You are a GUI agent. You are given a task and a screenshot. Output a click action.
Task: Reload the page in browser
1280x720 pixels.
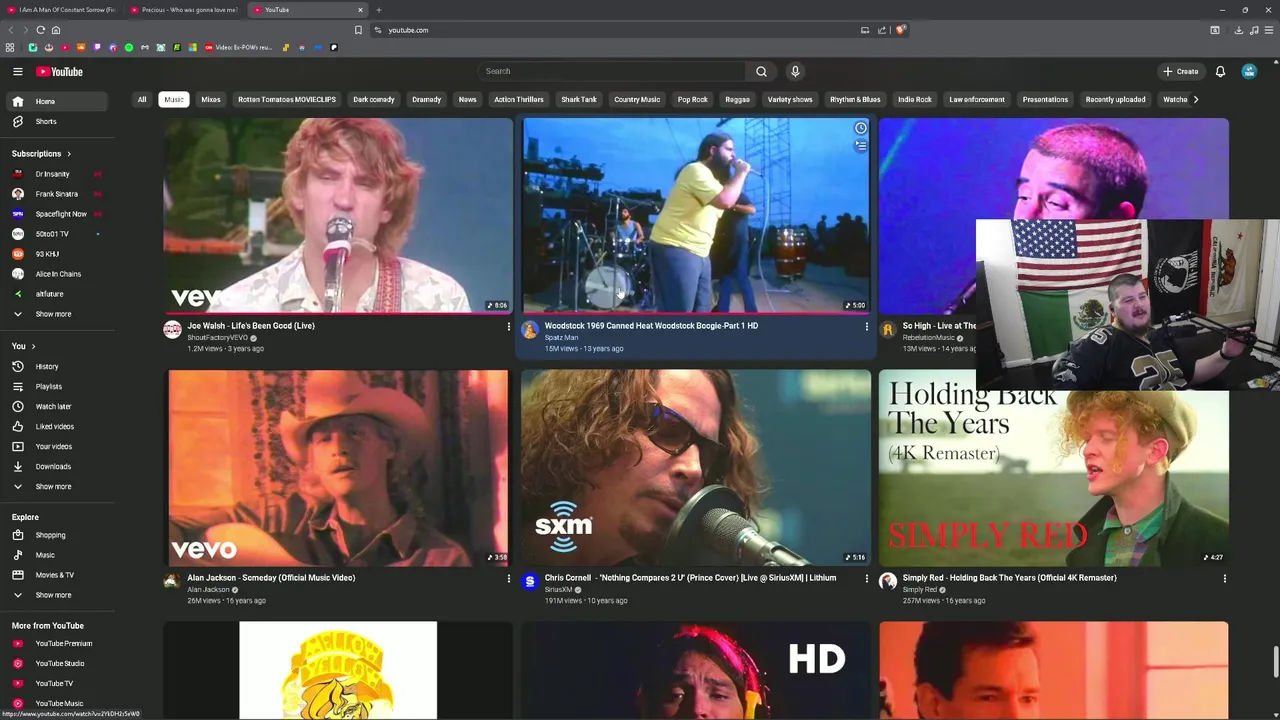pos(40,30)
